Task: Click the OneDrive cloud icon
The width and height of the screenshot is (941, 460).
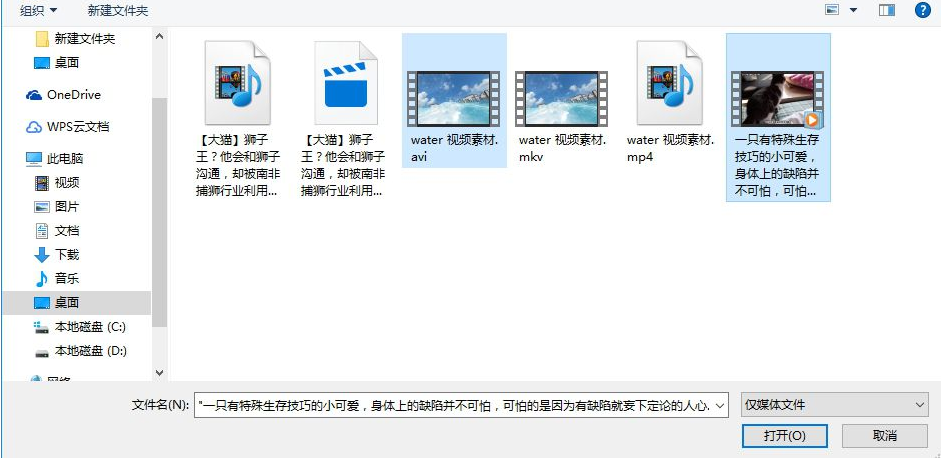Action: (x=34, y=95)
